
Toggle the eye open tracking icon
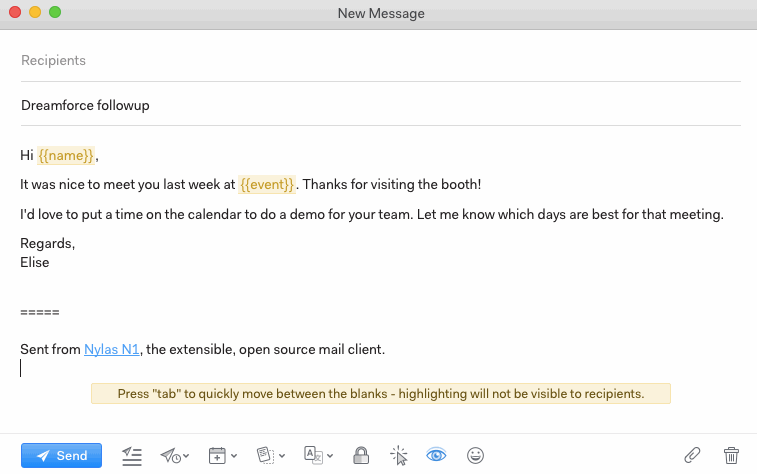coord(436,455)
